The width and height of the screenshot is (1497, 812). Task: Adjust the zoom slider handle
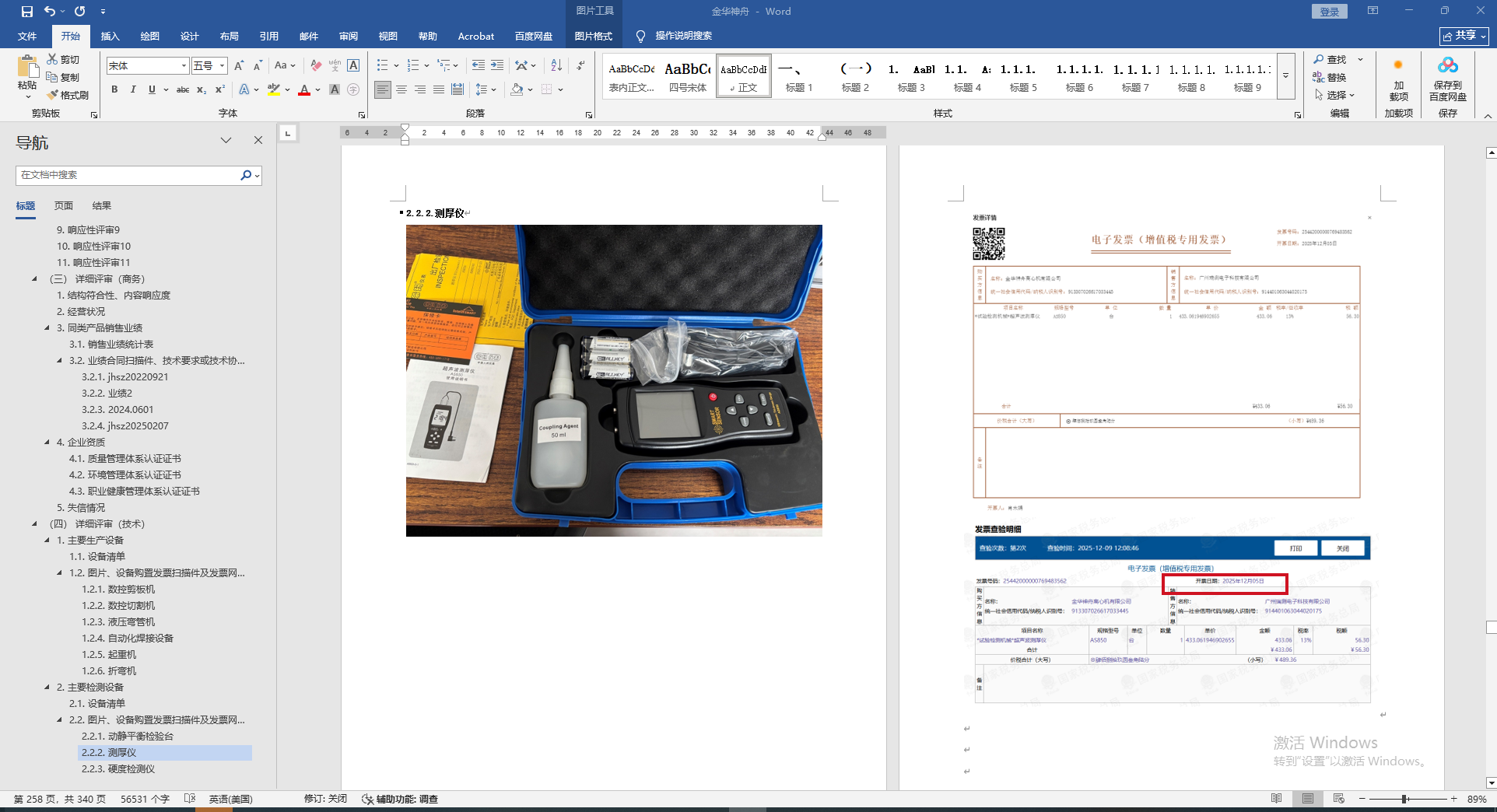pyautogui.click(x=1404, y=799)
